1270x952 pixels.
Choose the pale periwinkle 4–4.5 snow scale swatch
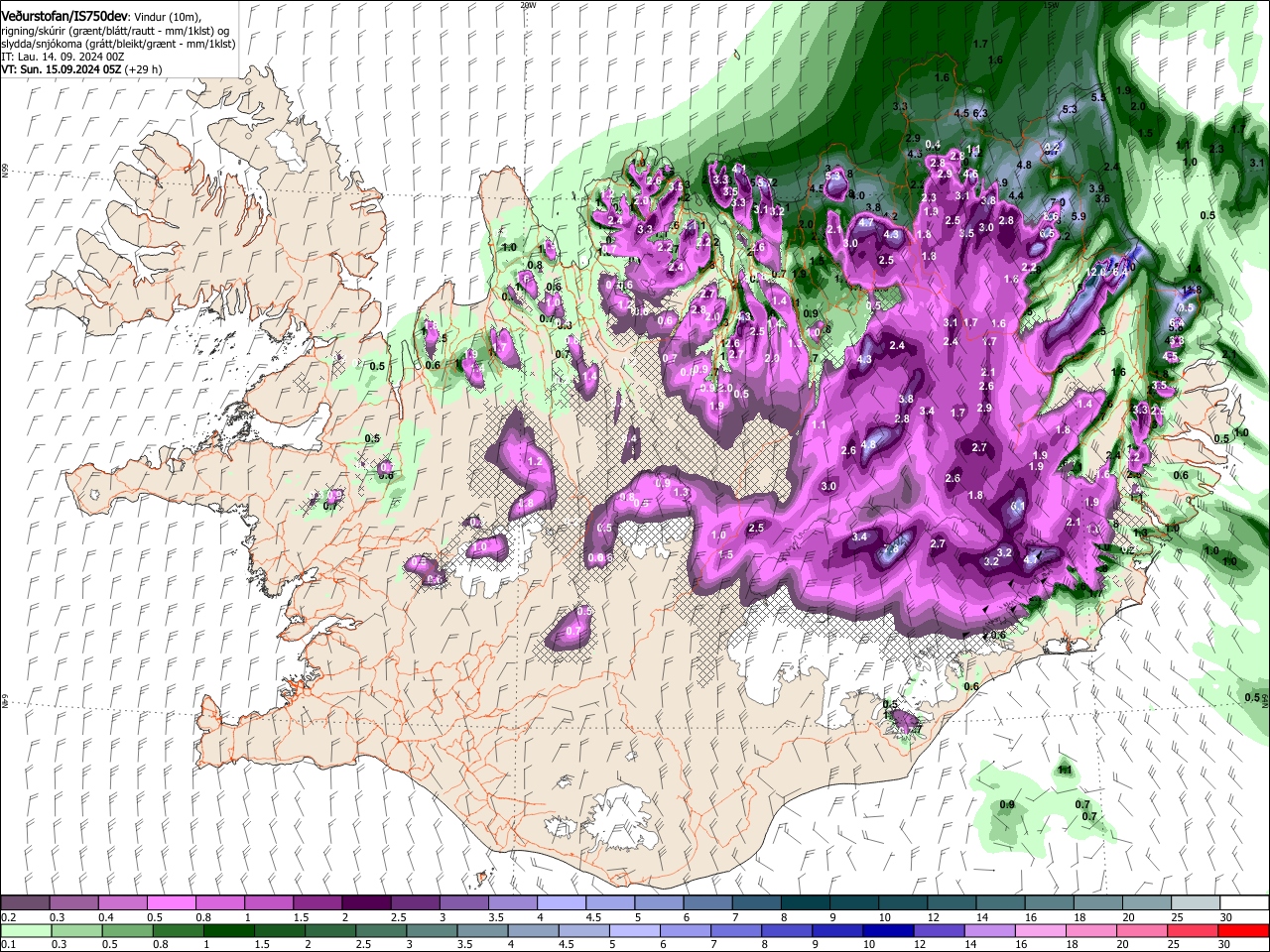click(561, 903)
